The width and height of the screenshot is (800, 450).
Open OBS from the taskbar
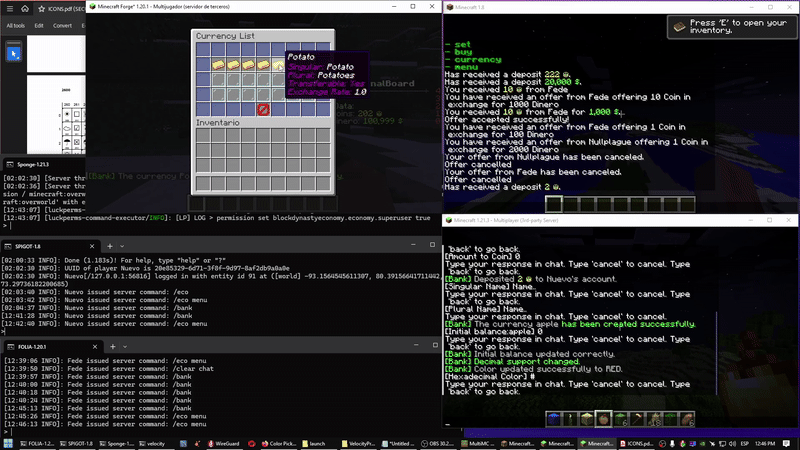click(438, 443)
